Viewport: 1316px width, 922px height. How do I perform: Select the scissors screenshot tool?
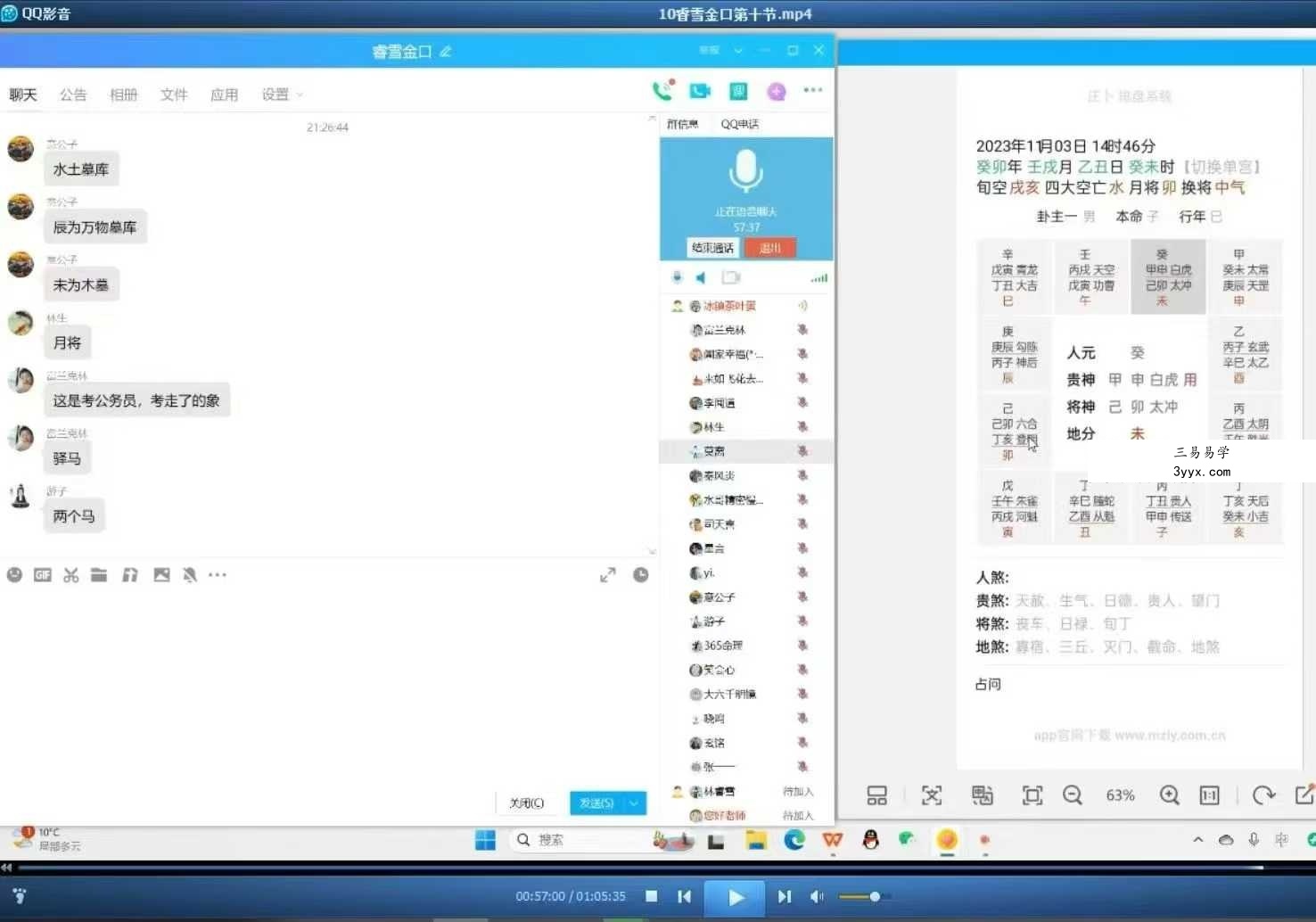pos(71,575)
